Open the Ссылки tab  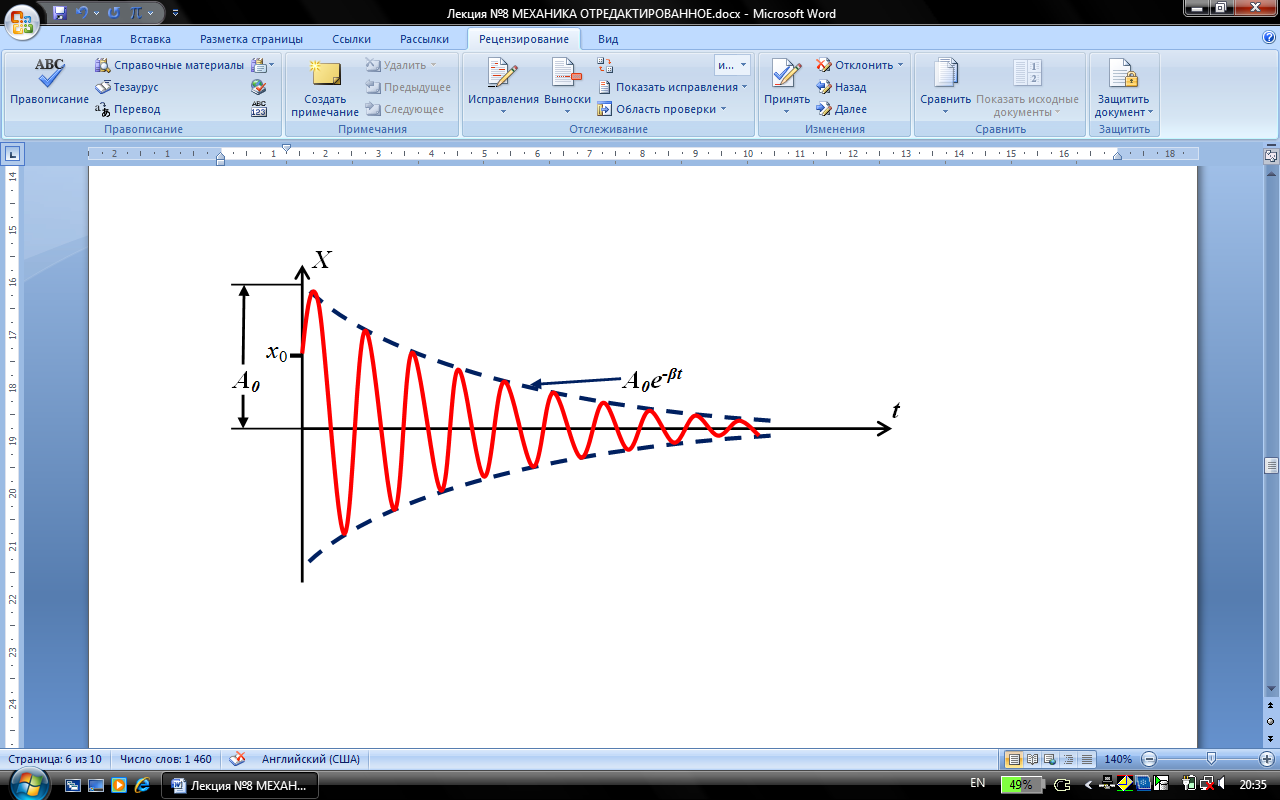point(352,39)
